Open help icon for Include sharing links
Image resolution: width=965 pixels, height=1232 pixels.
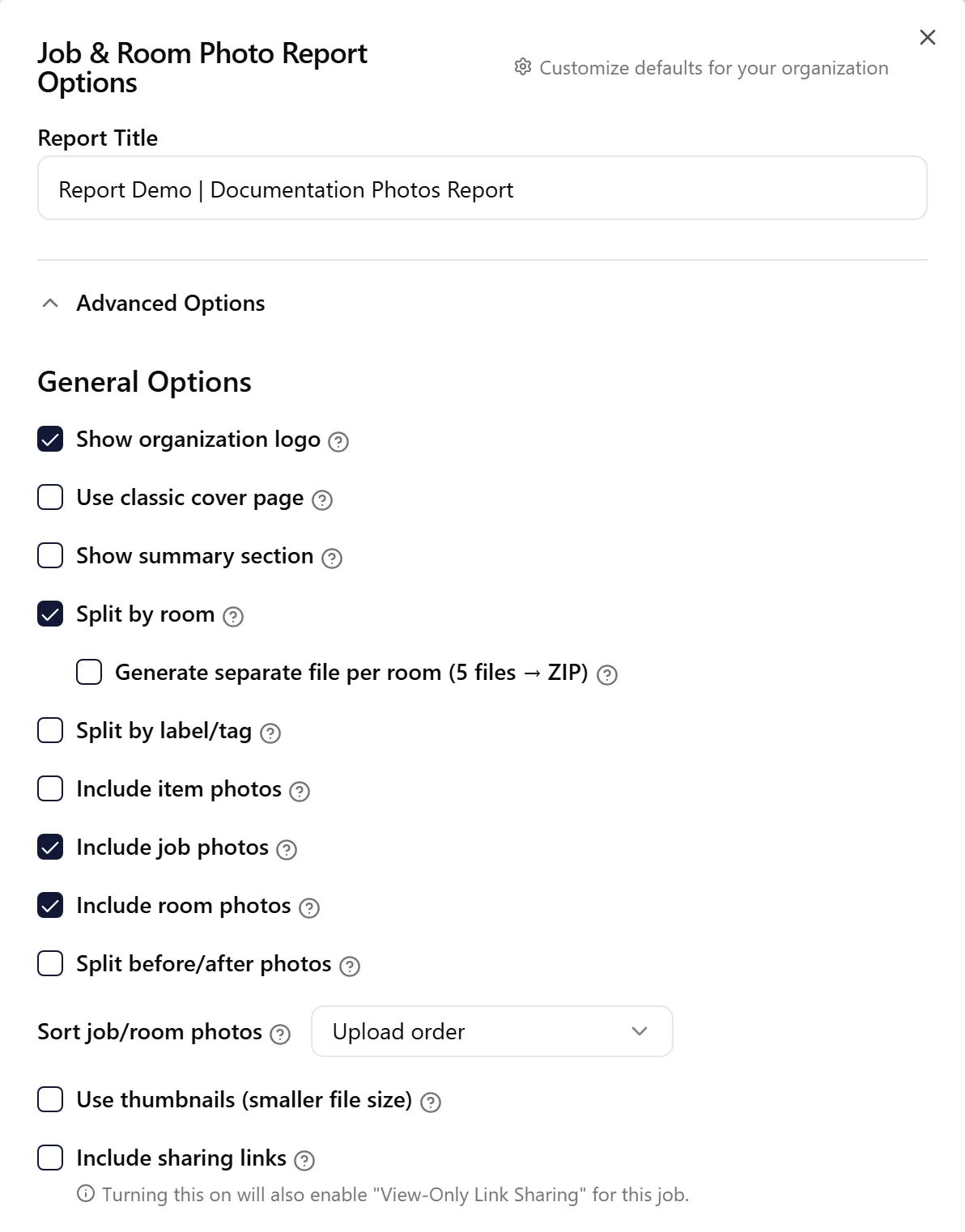tap(304, 1161)
